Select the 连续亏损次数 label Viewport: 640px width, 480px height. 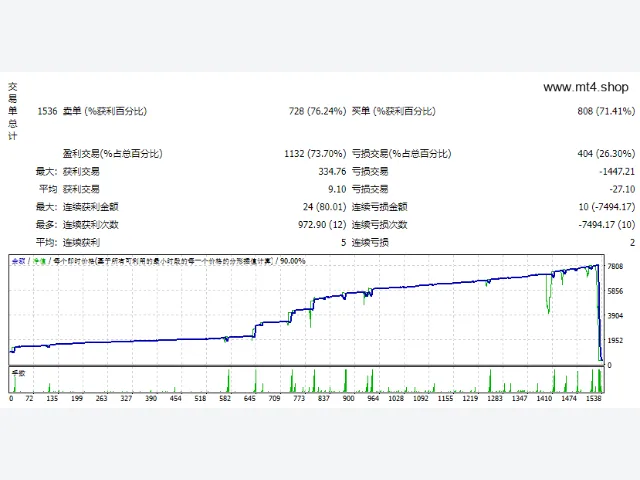point(379,224)
